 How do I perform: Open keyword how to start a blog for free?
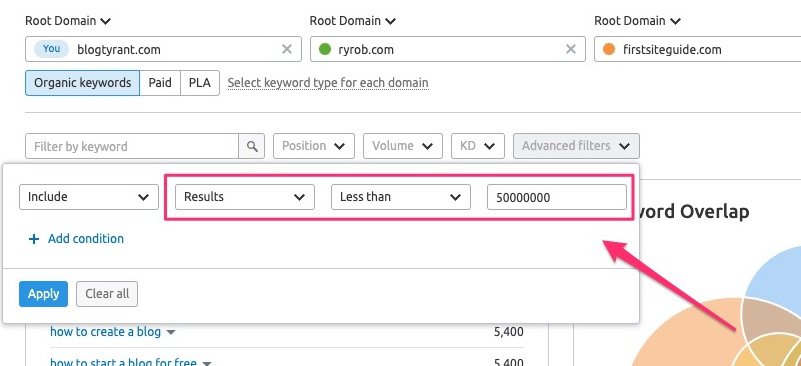click(x=123, y=361)
